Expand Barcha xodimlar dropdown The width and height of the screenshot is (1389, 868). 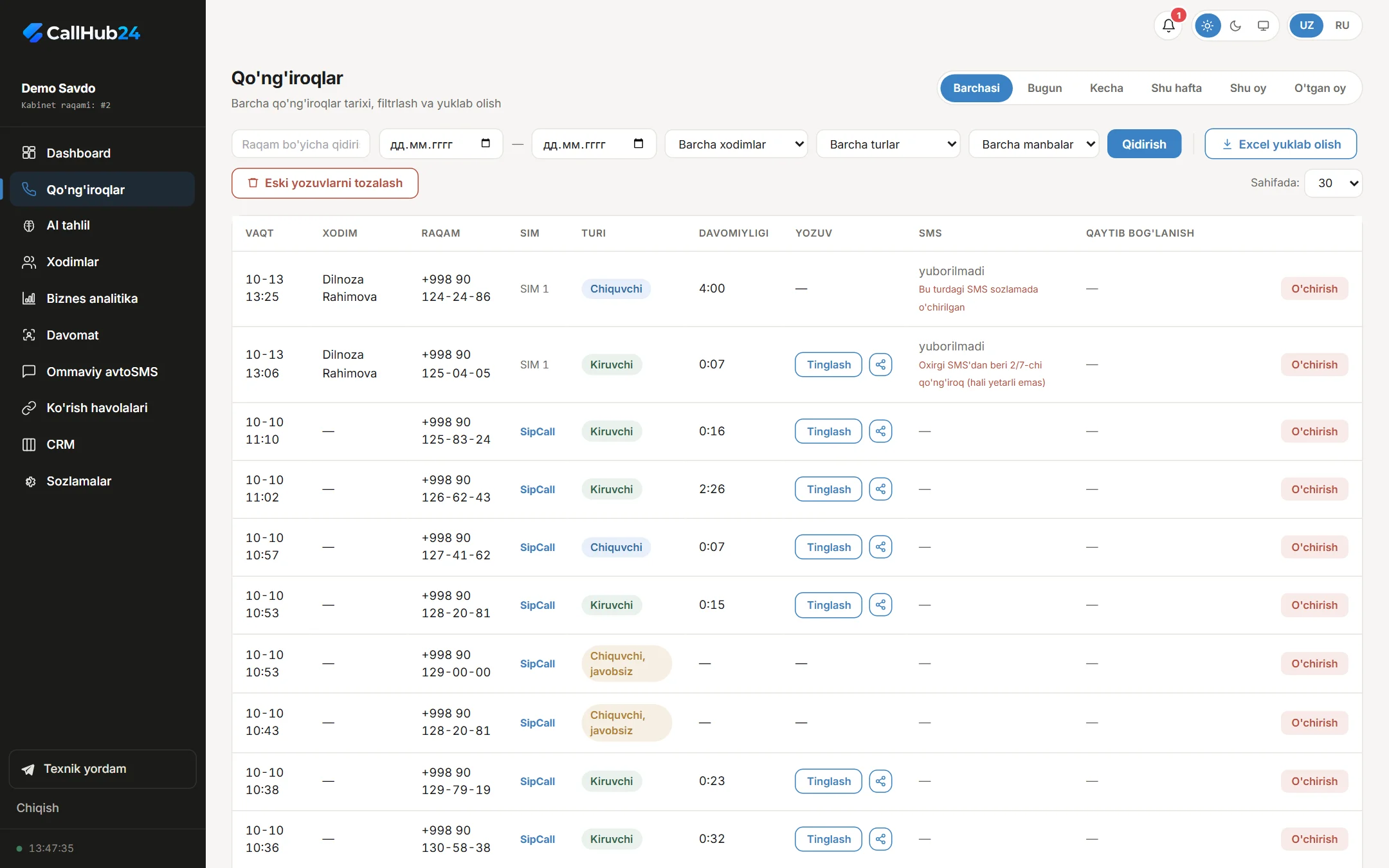(736, 144)
